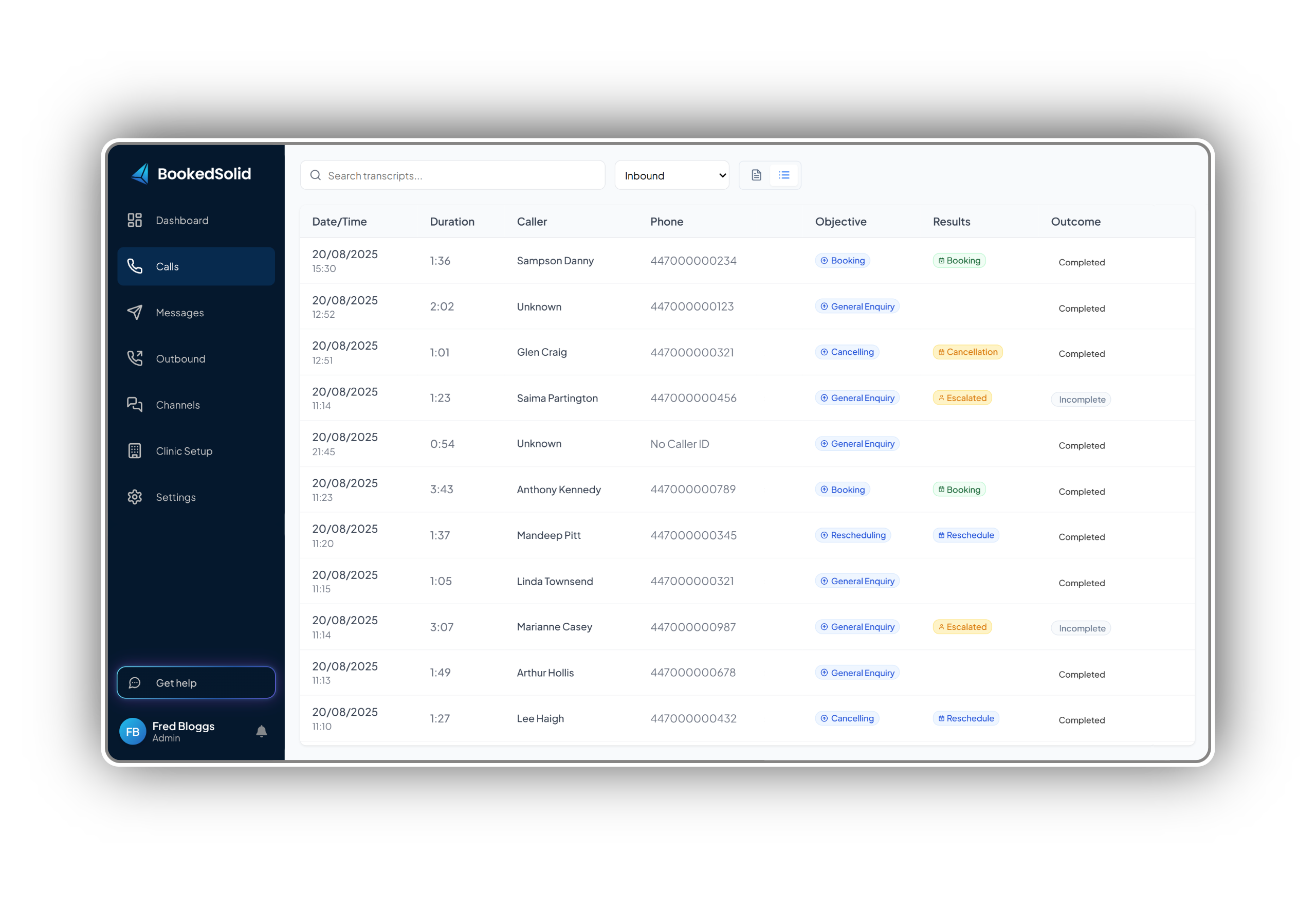Viewport: 1316px width, 905px height.
Task: Open Messages from the sidebar
Action: click(x=179, y=313)
